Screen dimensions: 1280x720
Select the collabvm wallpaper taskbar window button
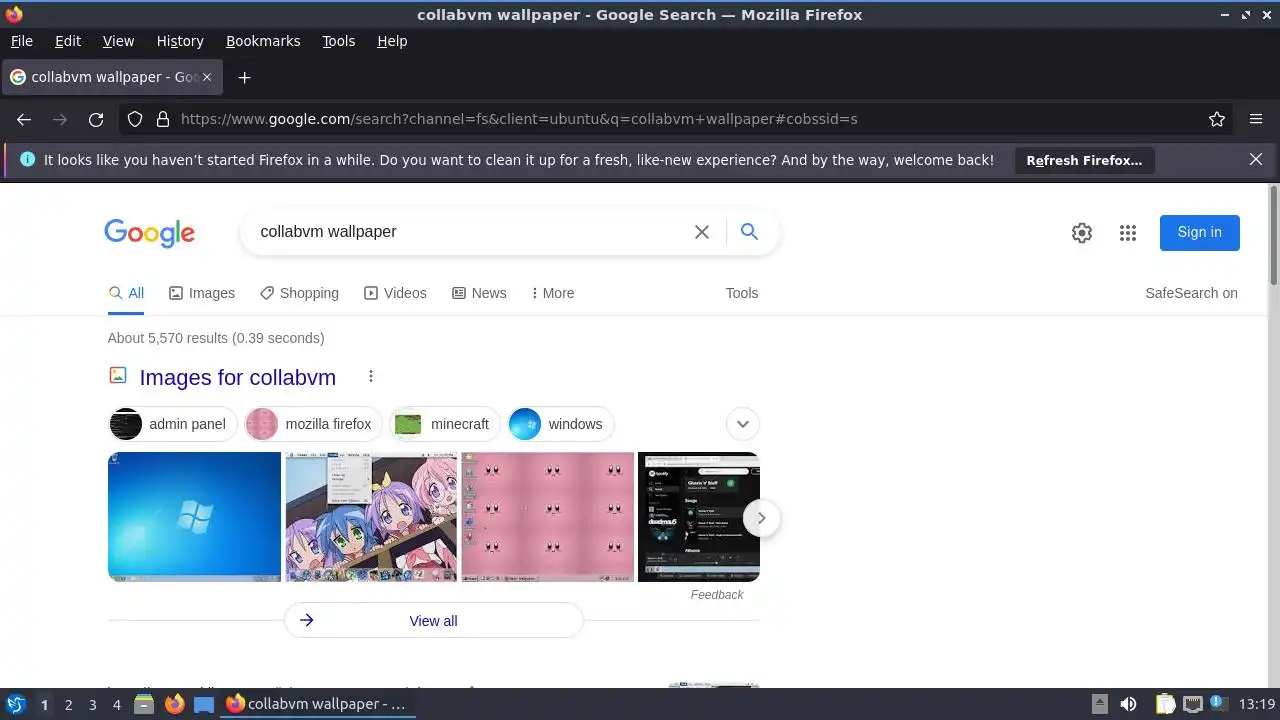[316, 704]
